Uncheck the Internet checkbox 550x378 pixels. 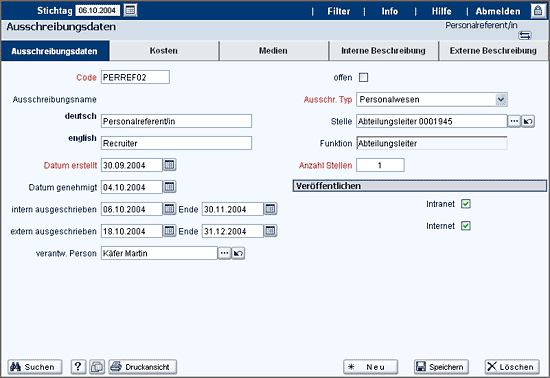click(466, 226)
